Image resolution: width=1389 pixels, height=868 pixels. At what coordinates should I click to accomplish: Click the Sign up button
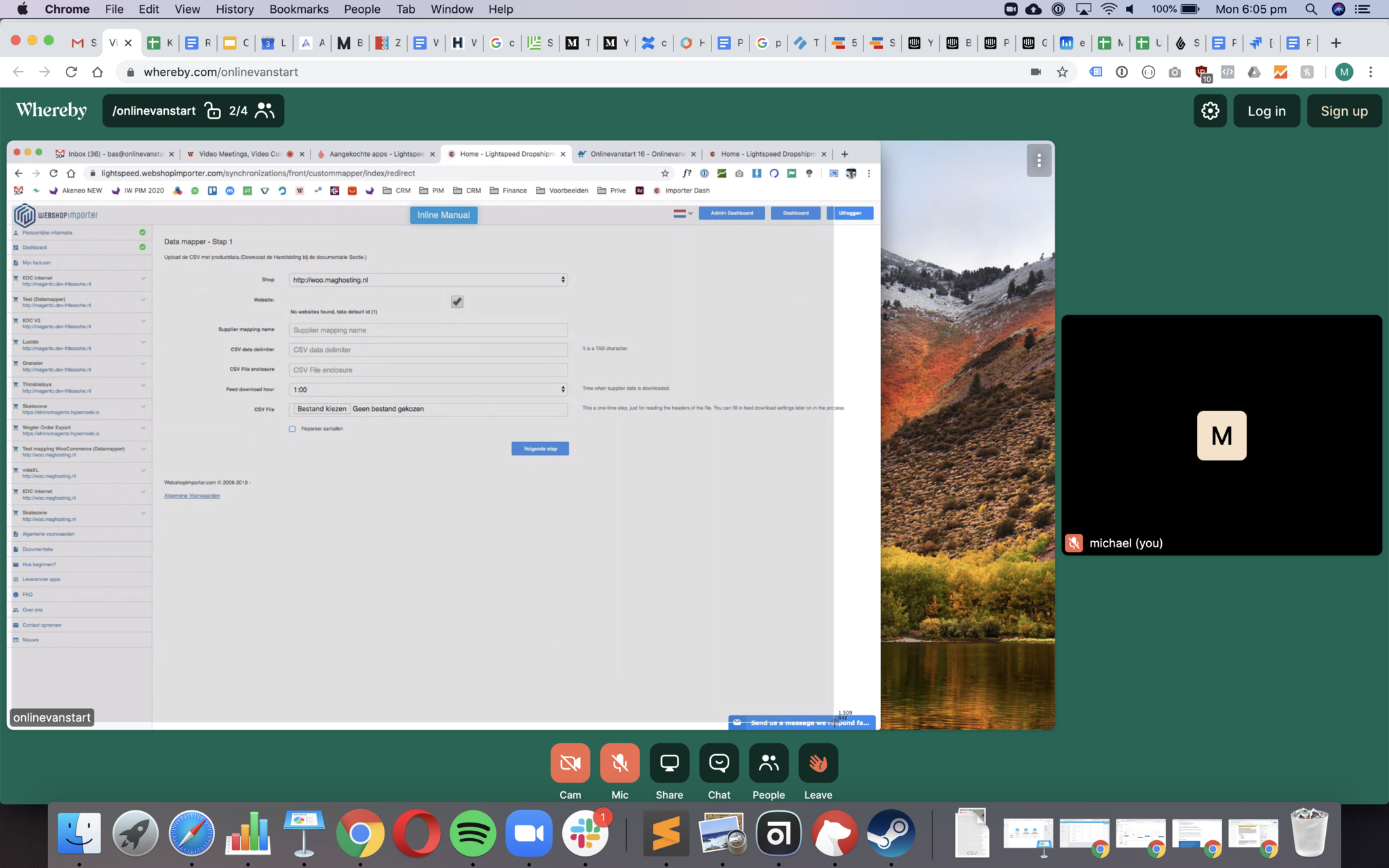point(1344,111)
